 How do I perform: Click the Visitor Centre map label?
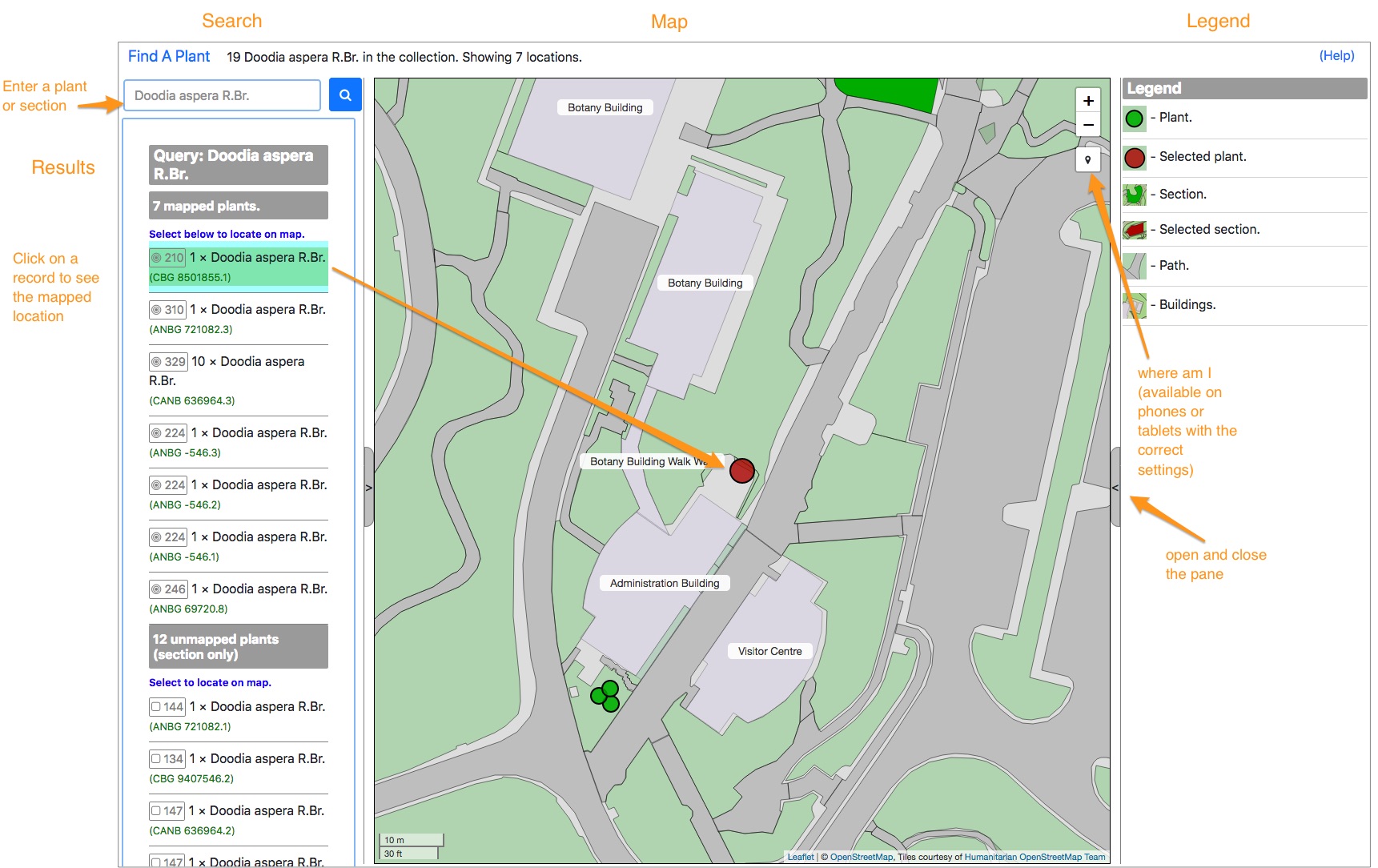pyautogui.click(x=769, y=652)
